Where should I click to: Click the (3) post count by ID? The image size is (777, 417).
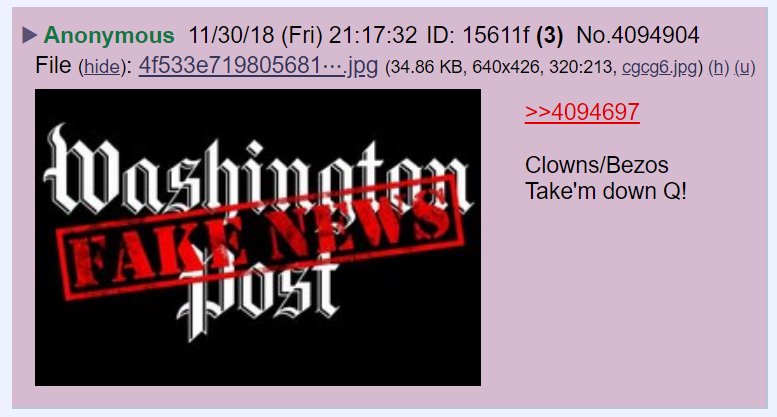550,35
